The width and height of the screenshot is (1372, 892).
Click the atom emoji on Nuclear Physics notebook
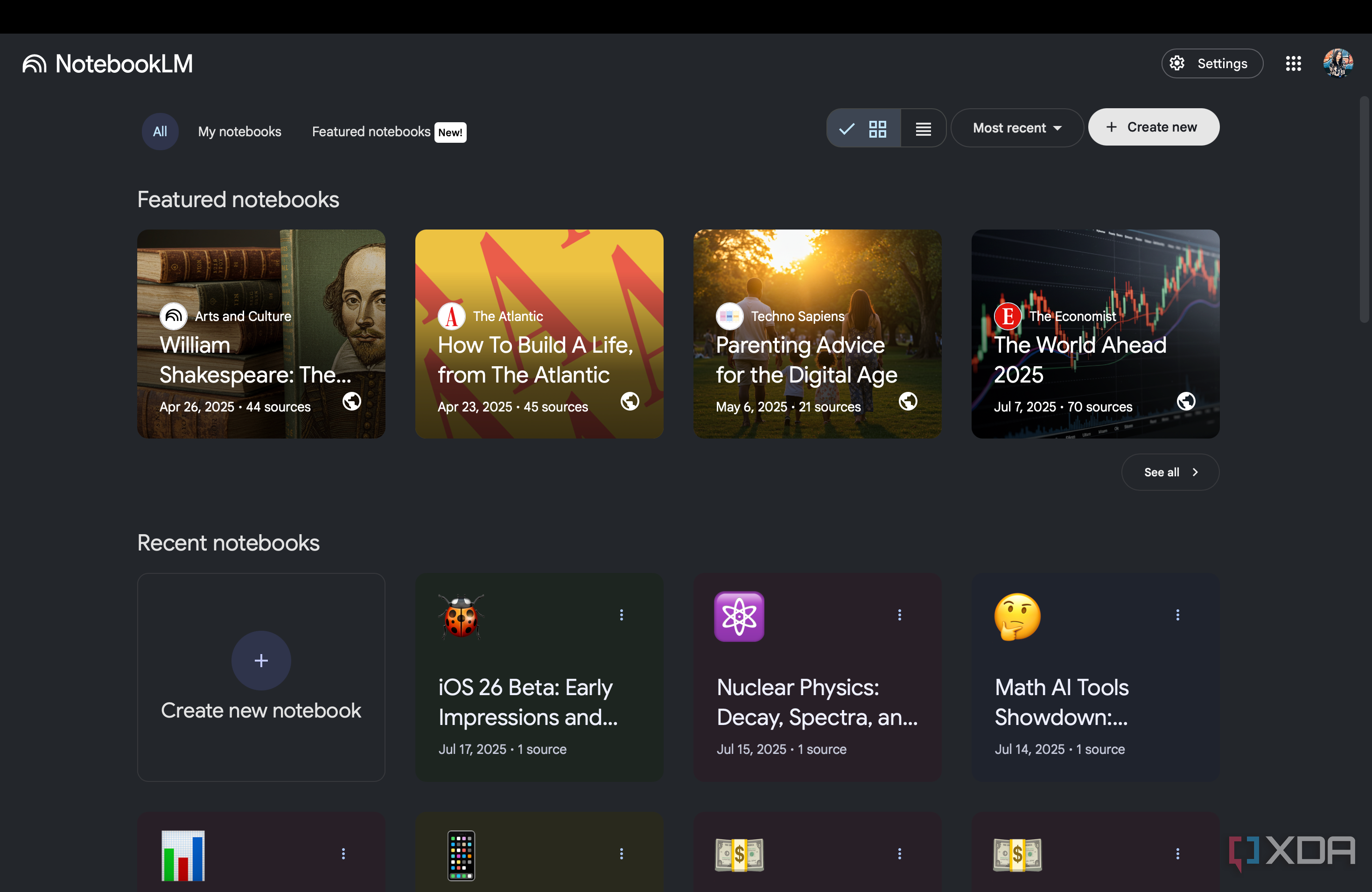[739, 617]
